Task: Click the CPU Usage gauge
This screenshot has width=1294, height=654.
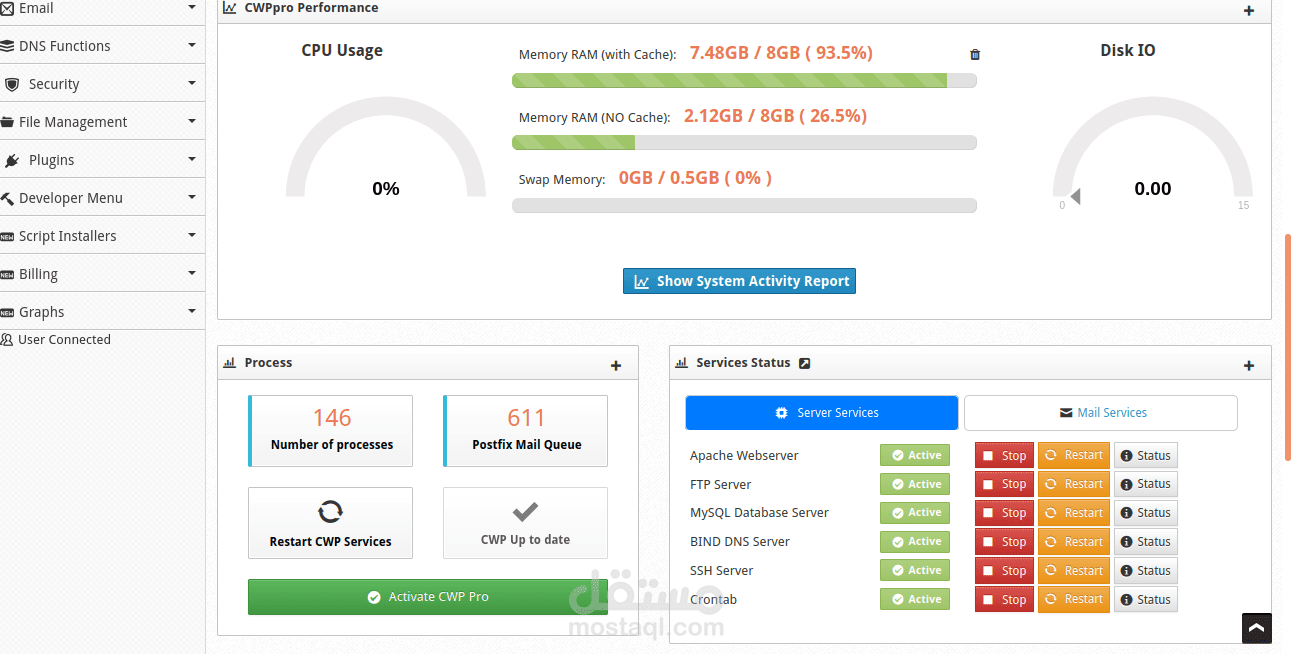Action: pyautogui.click(x=386, y=148)
